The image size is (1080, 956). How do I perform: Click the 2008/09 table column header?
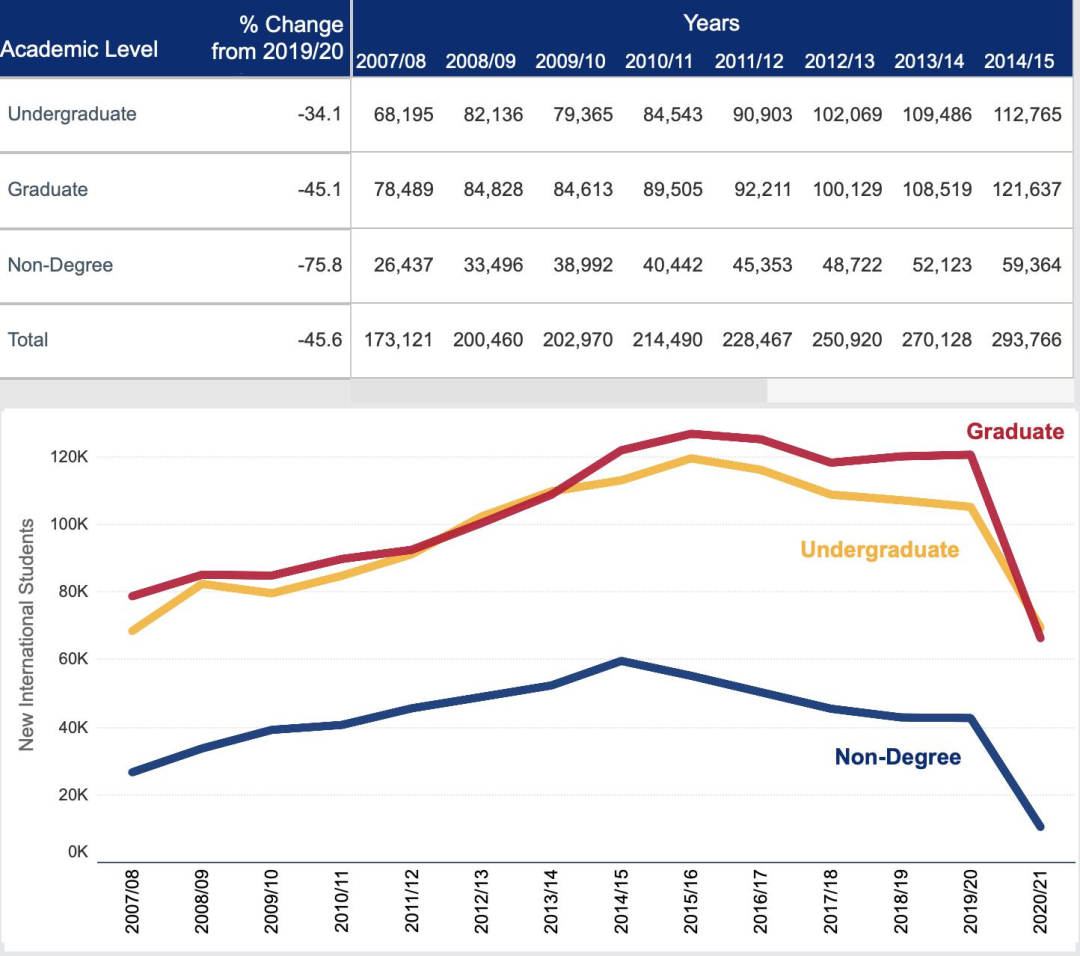pos(480,61)
